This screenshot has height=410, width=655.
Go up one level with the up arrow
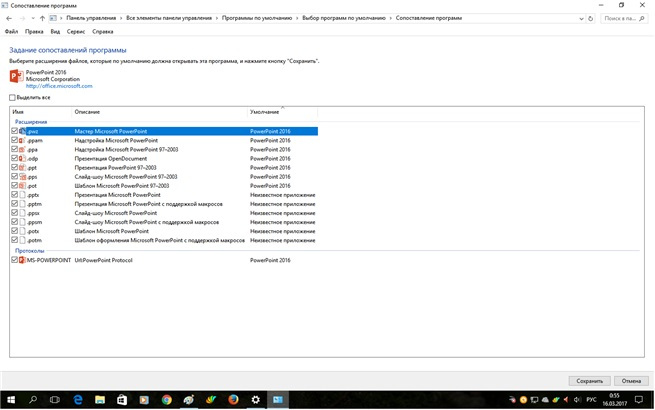pyautogui.click(x=42, y=18)
